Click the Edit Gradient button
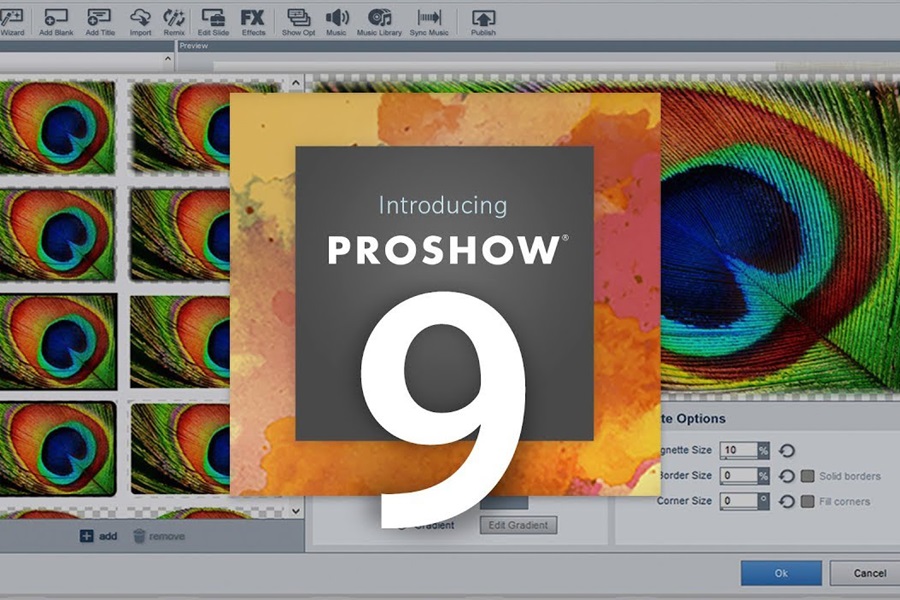Viewport: 900px width, 600px height. 520,524
